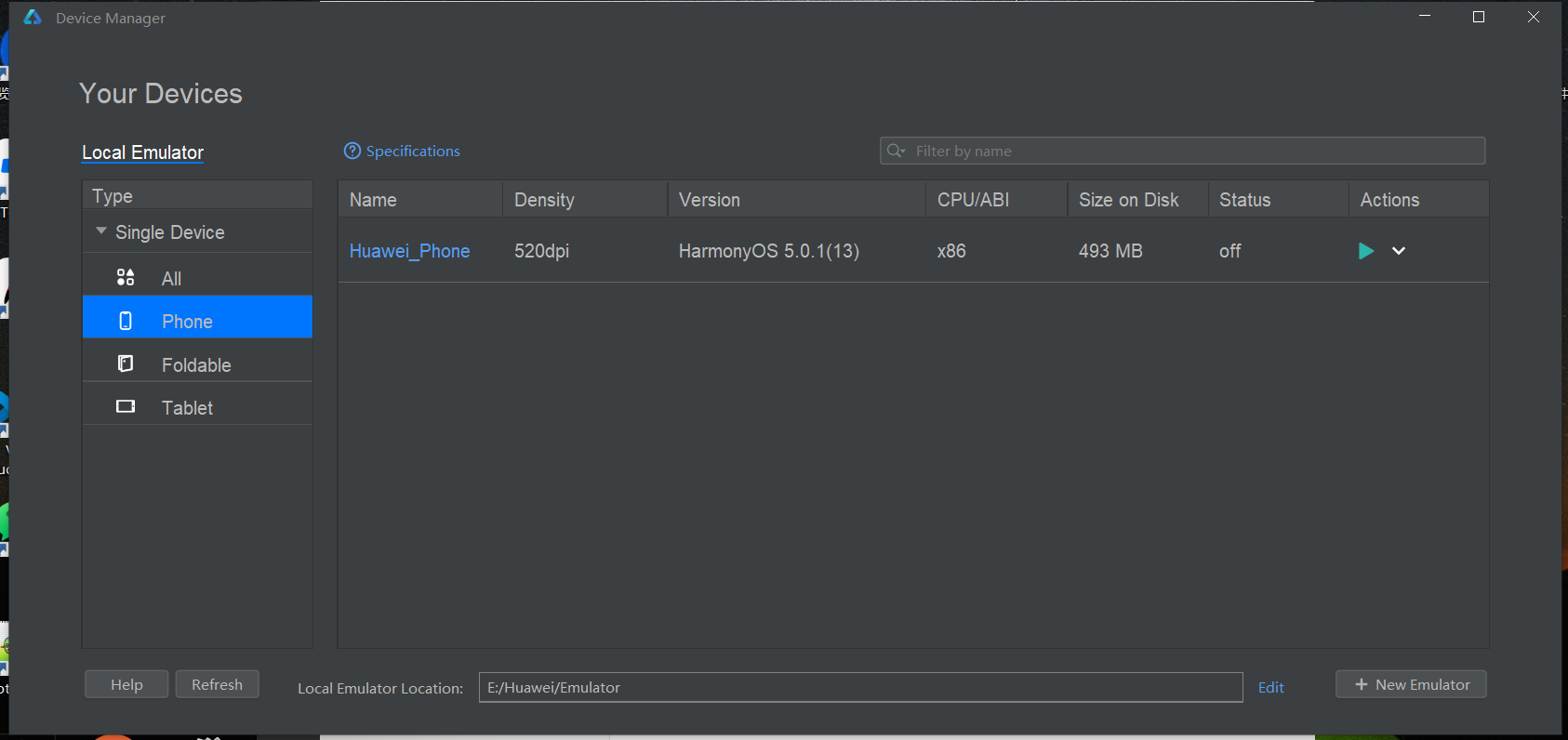Click the Actions column header
Viewport: 1568px width, 740px height.
1418,200
